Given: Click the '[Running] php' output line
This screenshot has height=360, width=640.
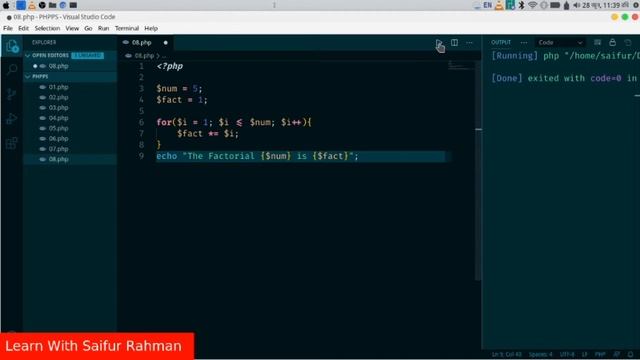Looking at the screenshot, I should [x=565, y=56].
